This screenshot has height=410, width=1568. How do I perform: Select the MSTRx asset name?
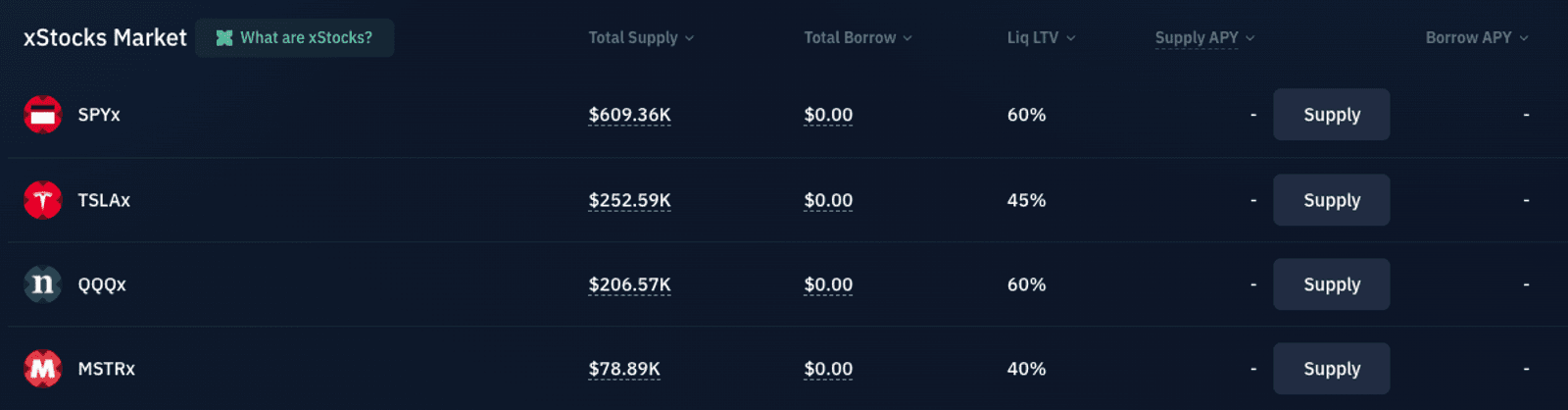[x=106, y=369]
